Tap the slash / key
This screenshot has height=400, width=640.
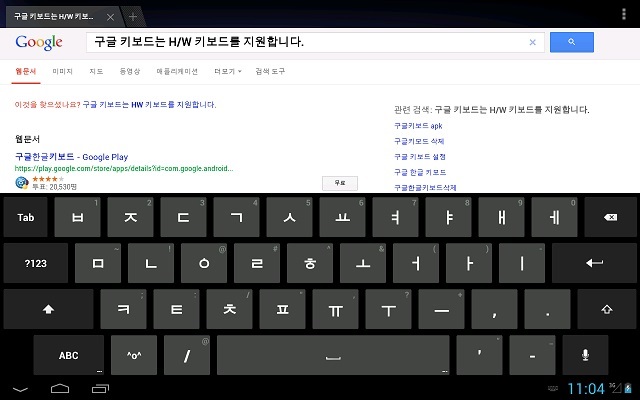[x=187, y=355]
